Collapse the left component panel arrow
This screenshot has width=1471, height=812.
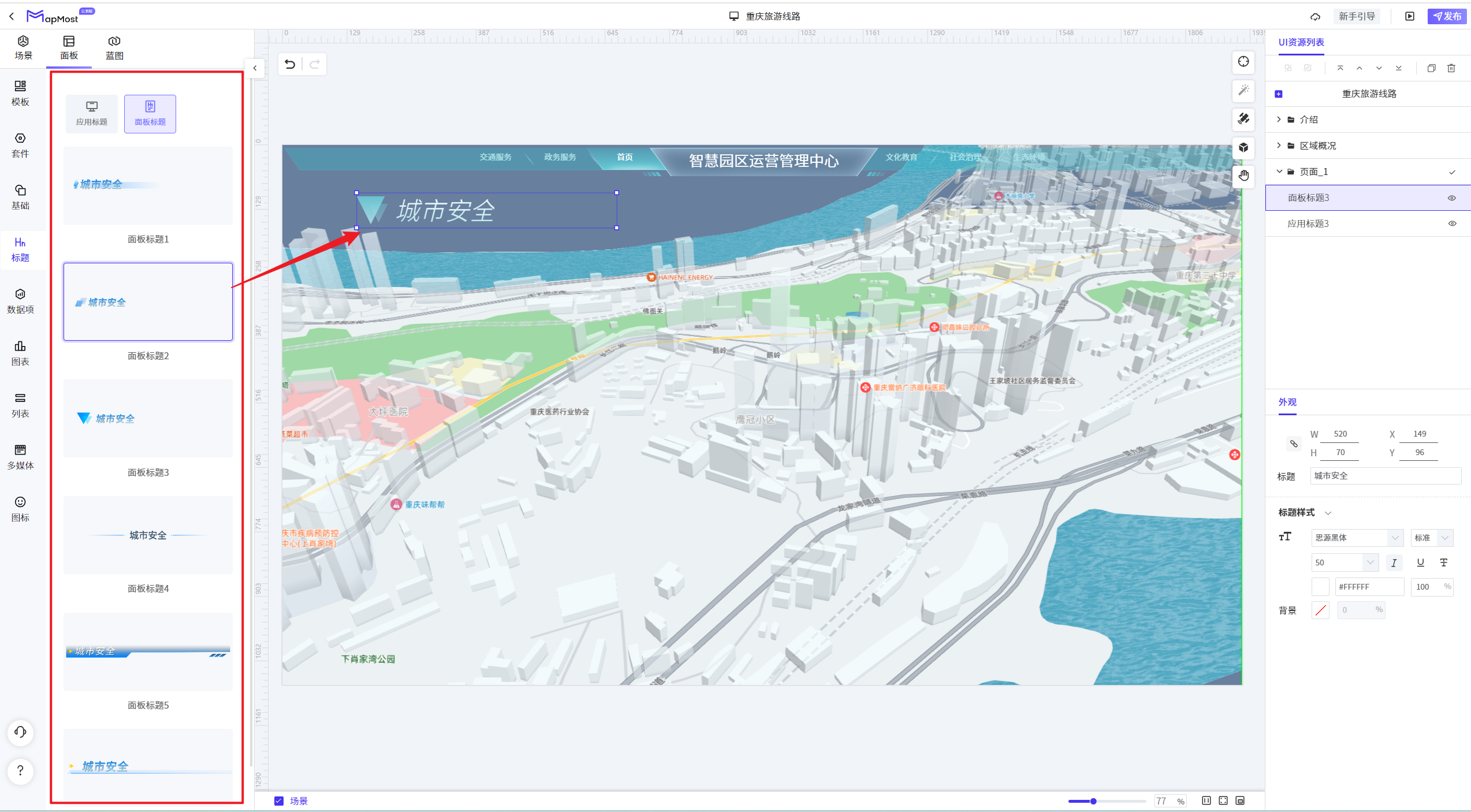[255, 68]
